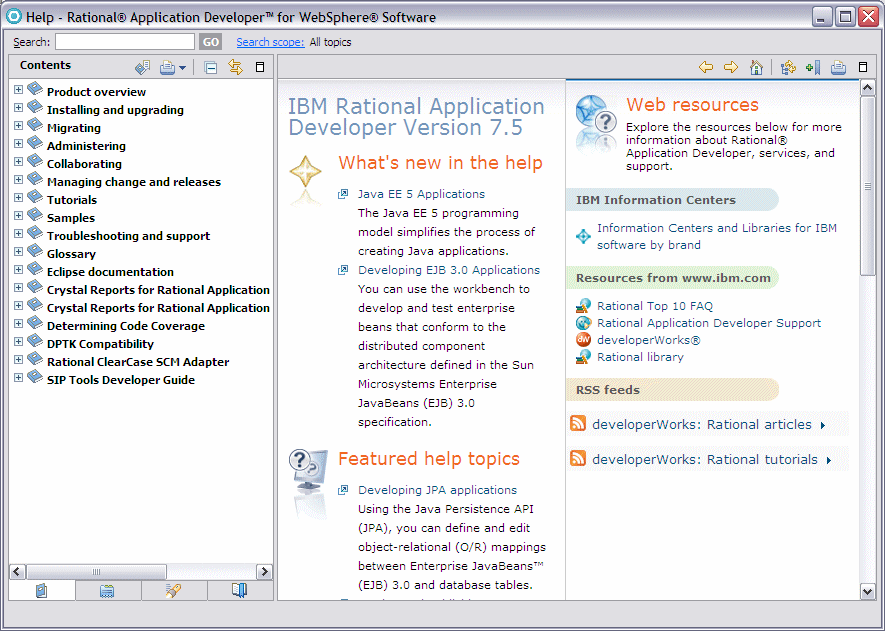Expand the Installing and upgrading topic
This screenshot has width=885, height=631.
coord(18,108)
